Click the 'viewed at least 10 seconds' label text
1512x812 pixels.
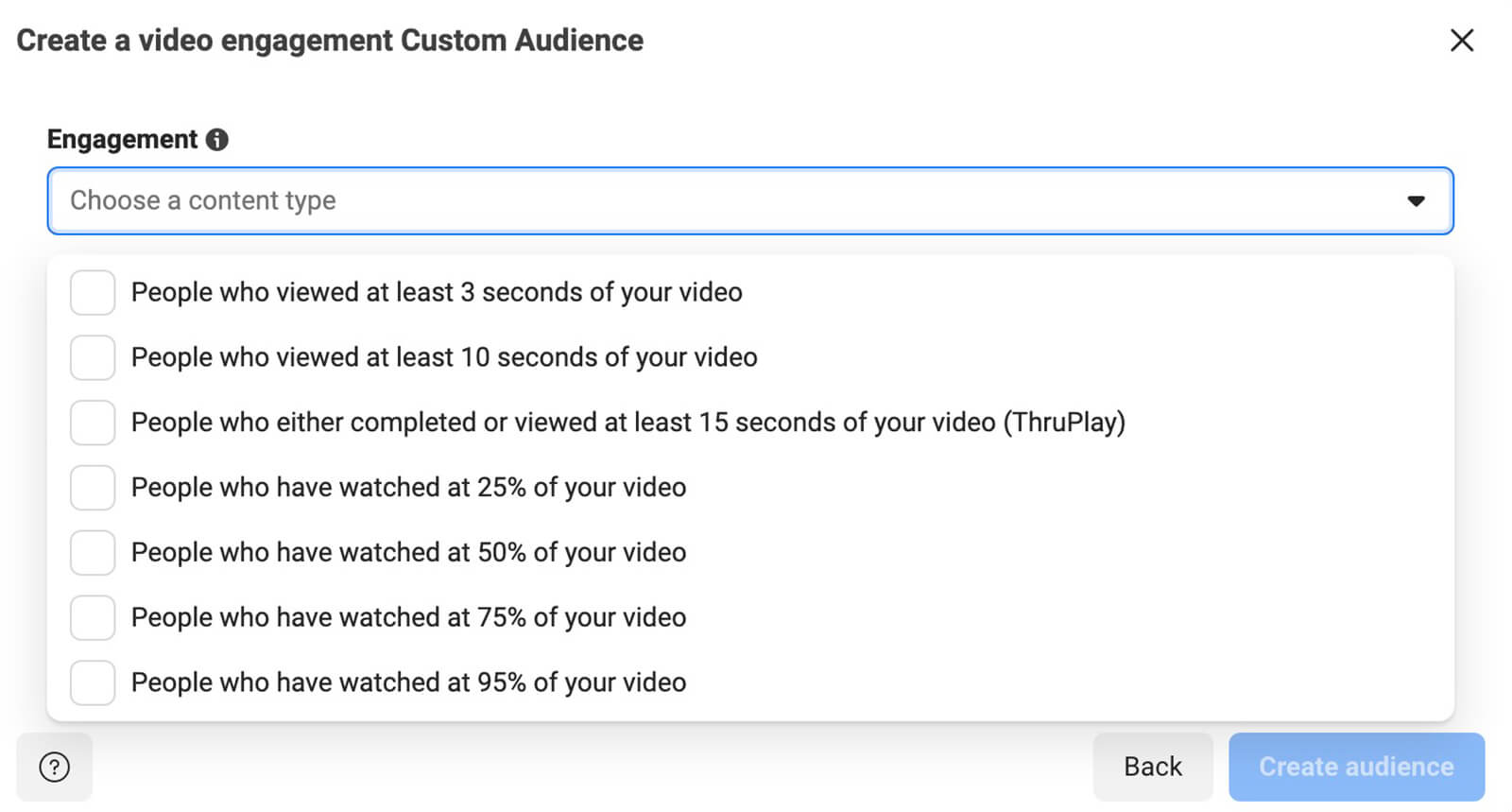click(443, 358)
